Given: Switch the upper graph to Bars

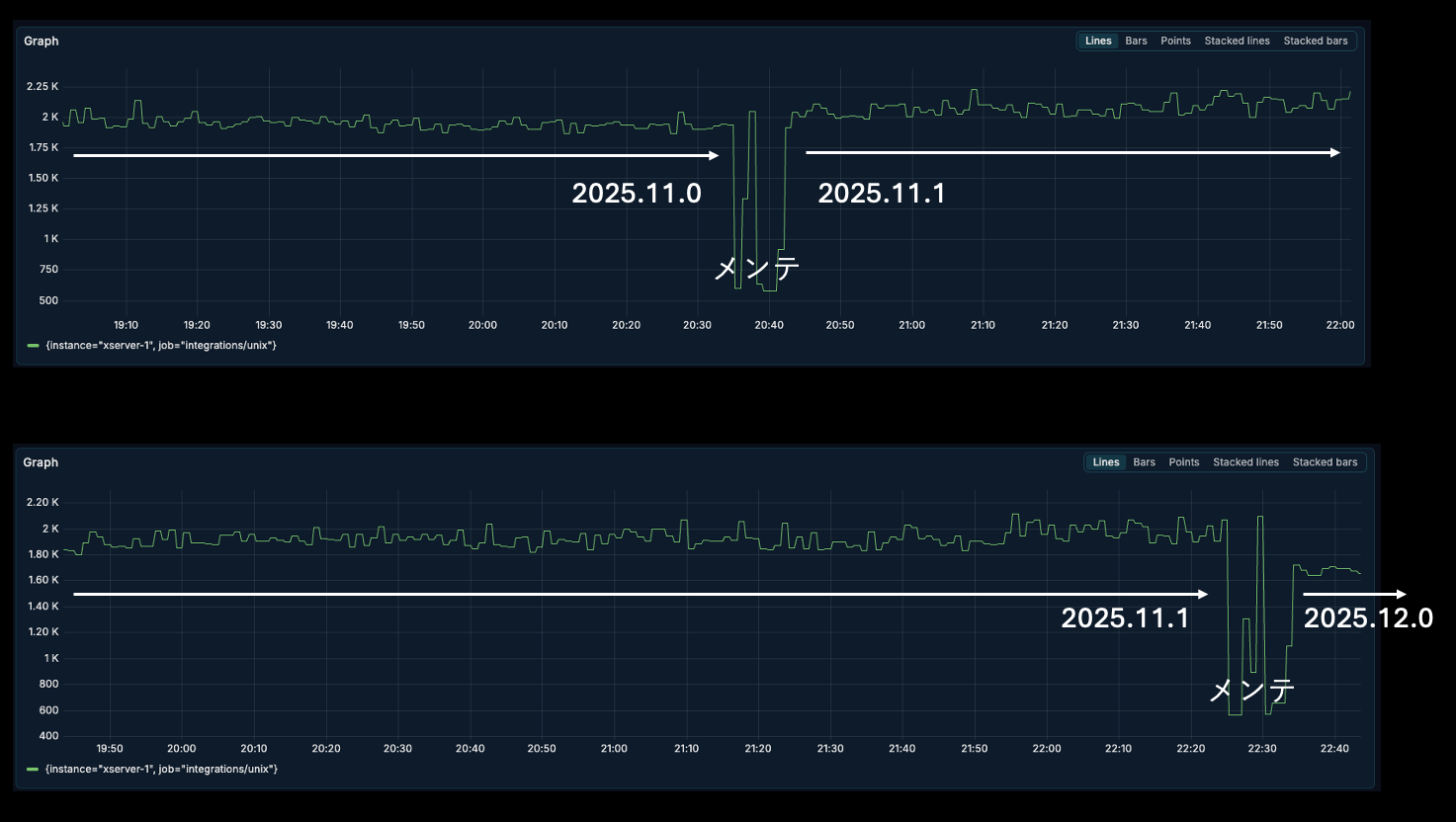Looking at the screenshot, I should [x=1136, y=41].
